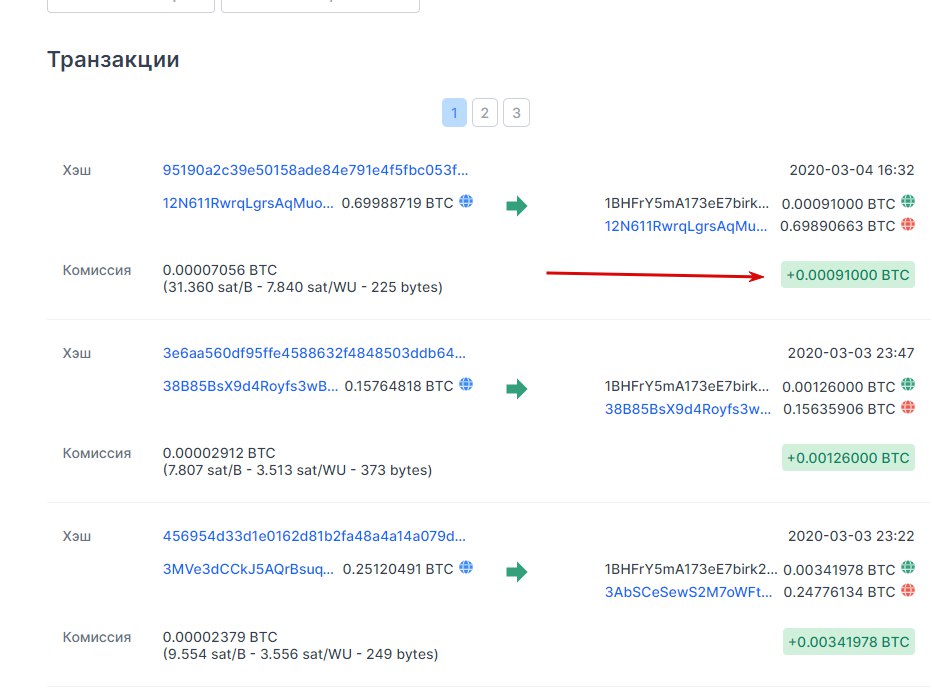Click the +0.00091000 BTC green badge

[848, 275]
